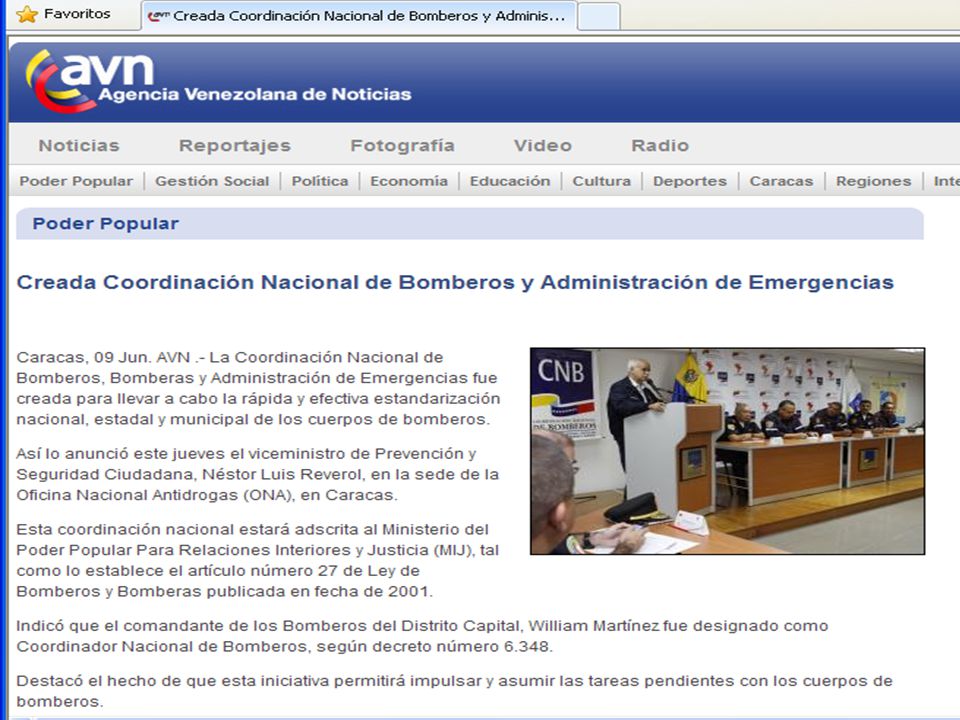
Task: Click the article headline about Bomberos
Action: click(x=455, y=282)
